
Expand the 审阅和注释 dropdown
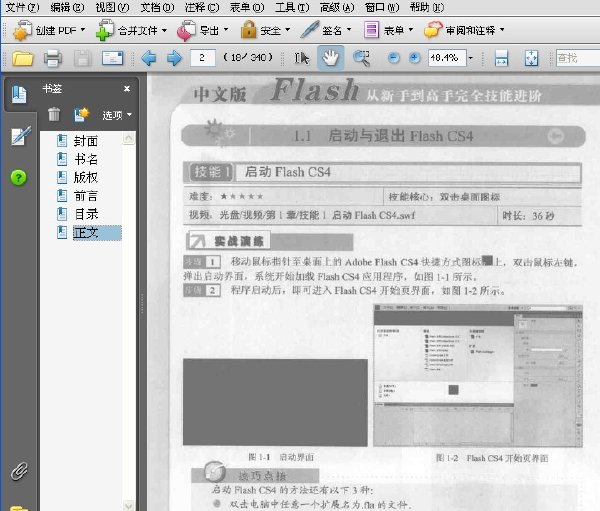(502, 29)
